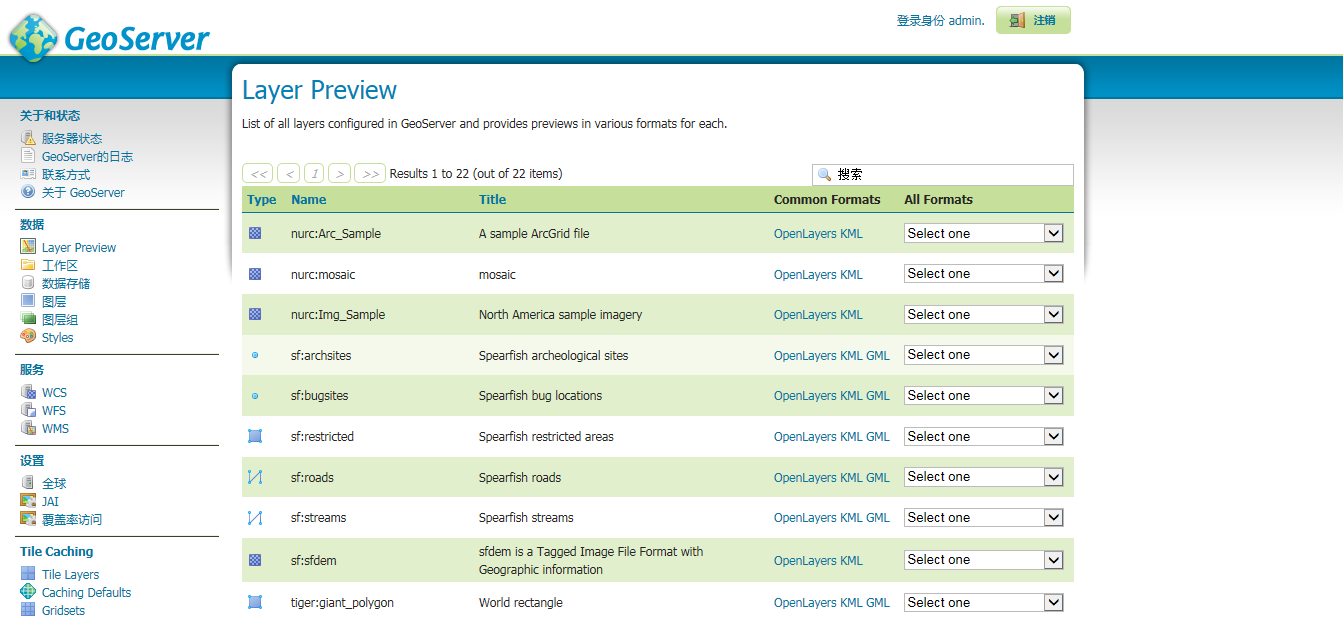Click raster type icon for nurc:Arc_Sample
The height and width of the screenshot is (622, 1343).
coord(255,233)
